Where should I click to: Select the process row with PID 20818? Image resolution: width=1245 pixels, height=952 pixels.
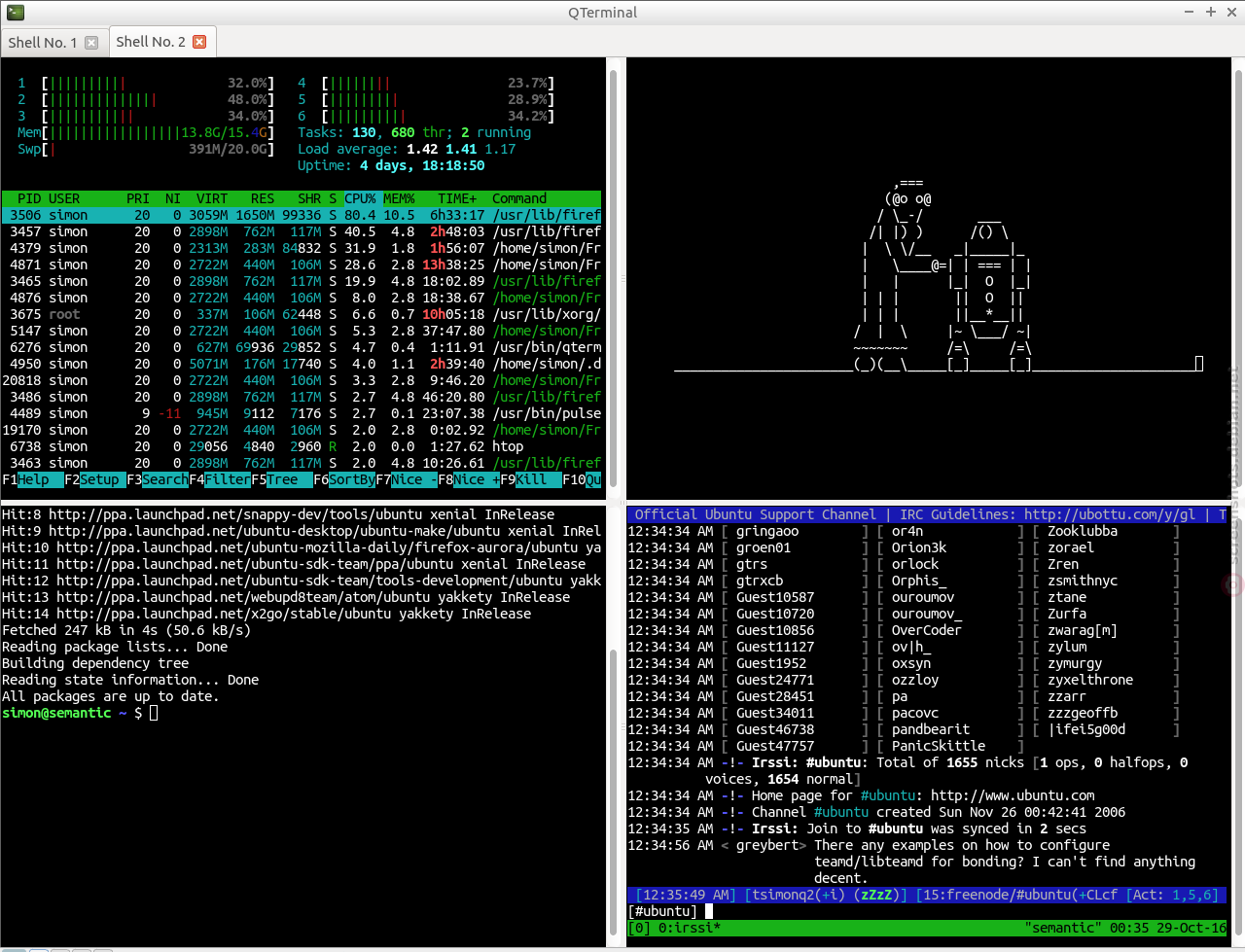click(302, 380)
